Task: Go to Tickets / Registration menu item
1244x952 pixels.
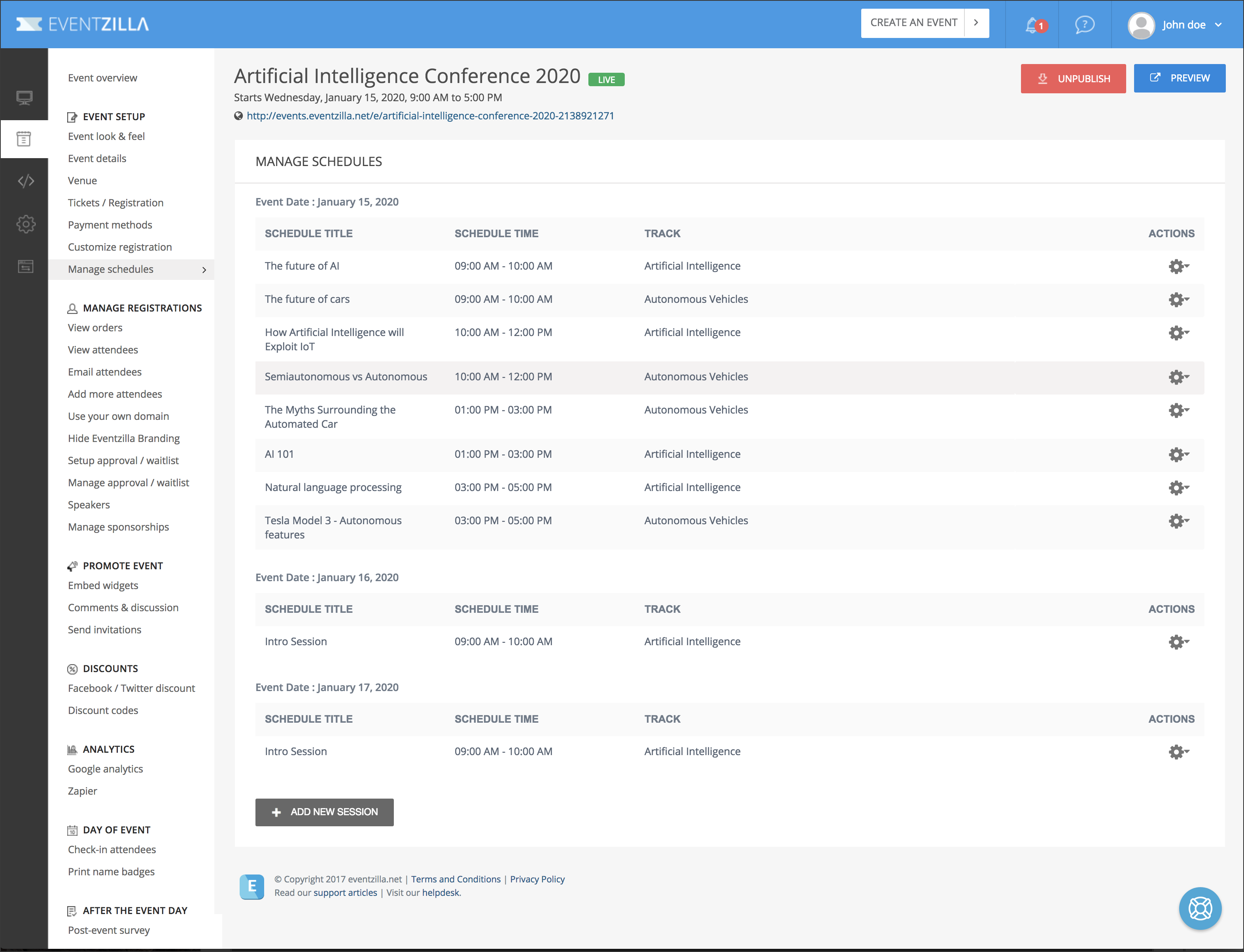Action: 115,203
